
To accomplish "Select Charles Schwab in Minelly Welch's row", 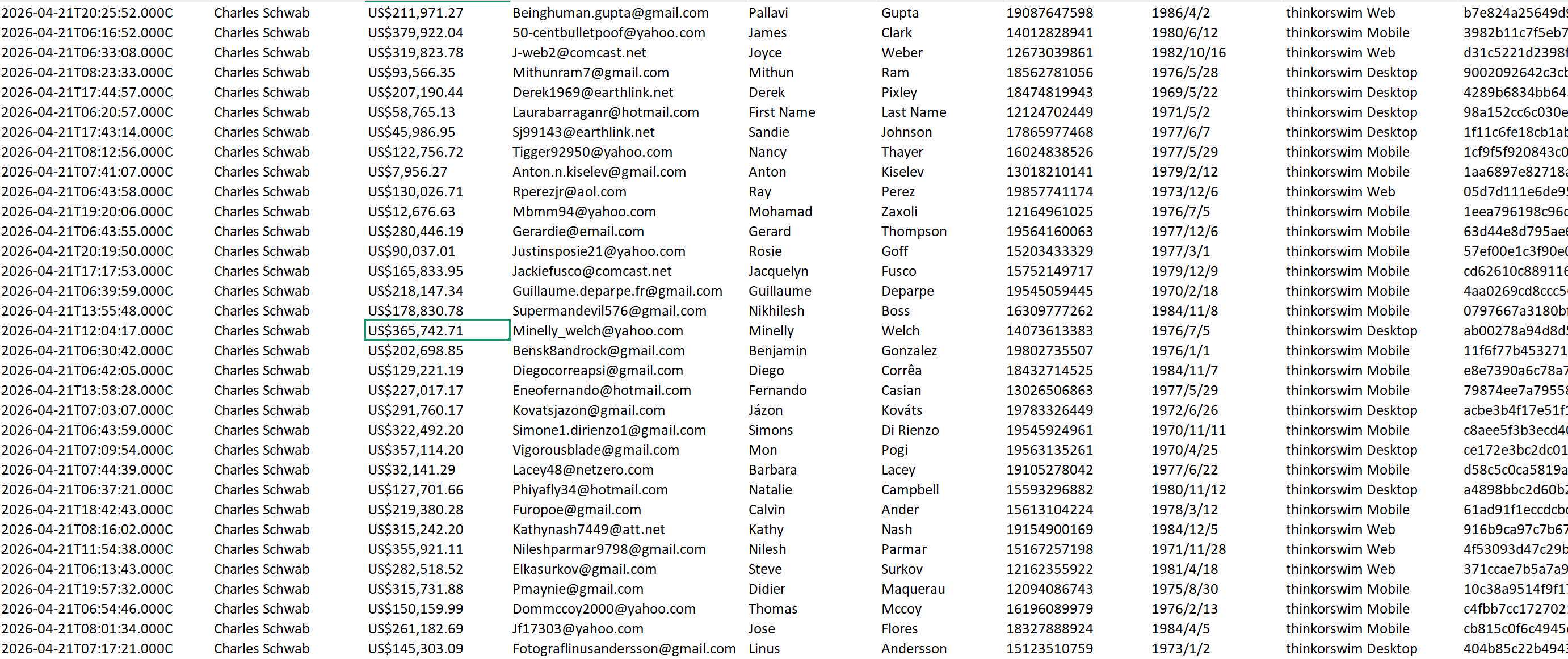I will tap(262, 331).
